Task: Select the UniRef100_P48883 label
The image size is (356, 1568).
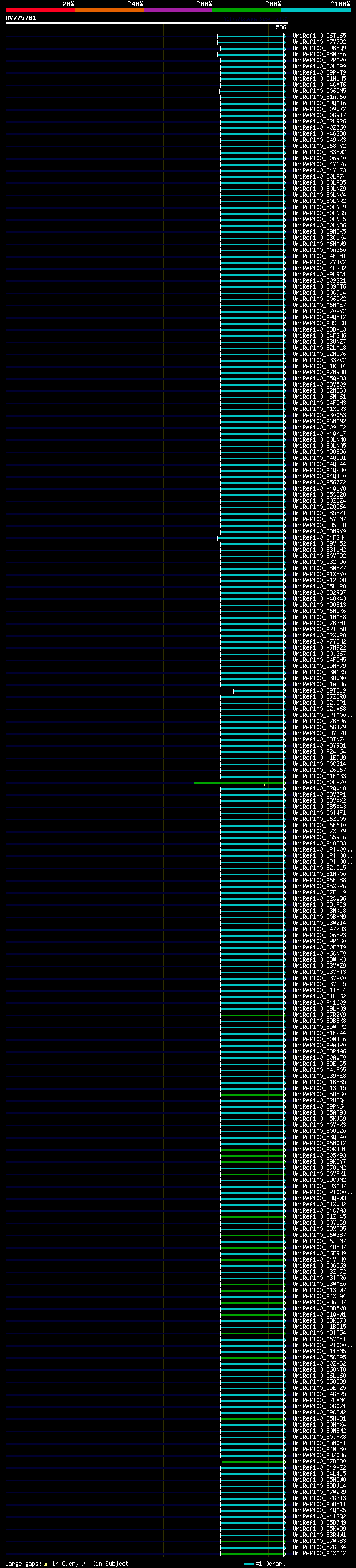Action: [319, 844]
